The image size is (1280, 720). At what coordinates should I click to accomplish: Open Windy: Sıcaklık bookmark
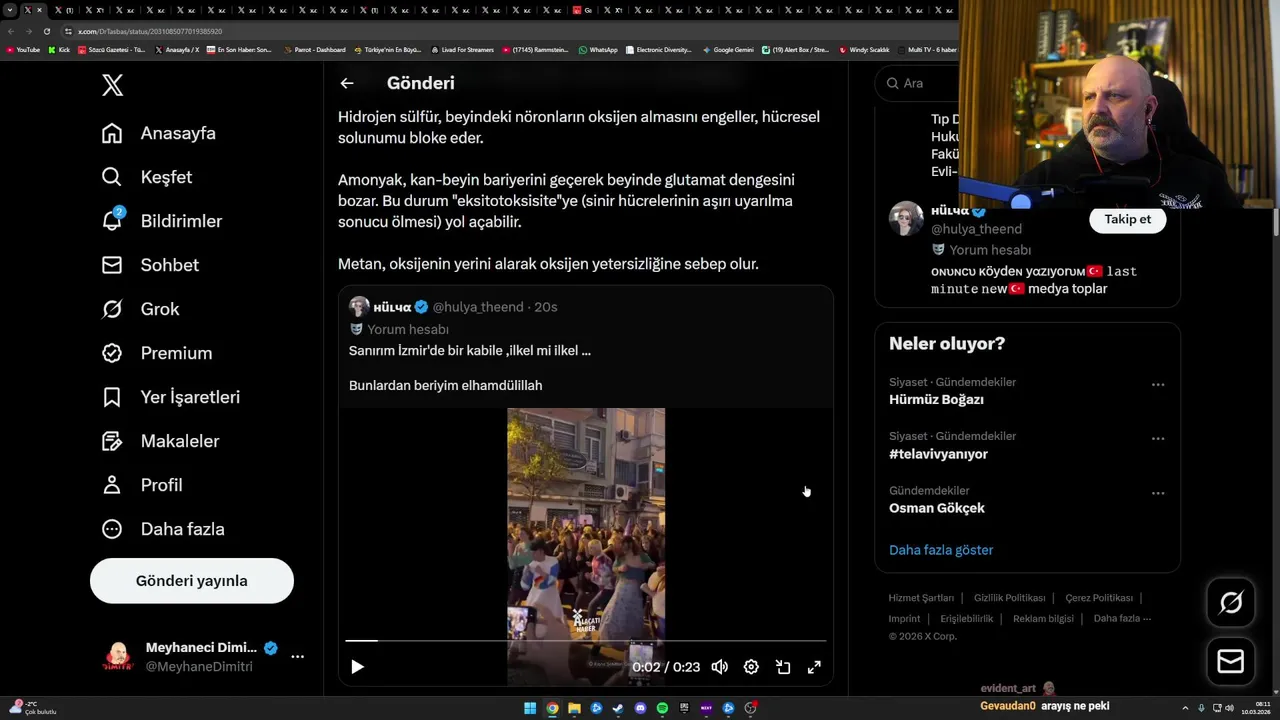[x=864, y=50]
